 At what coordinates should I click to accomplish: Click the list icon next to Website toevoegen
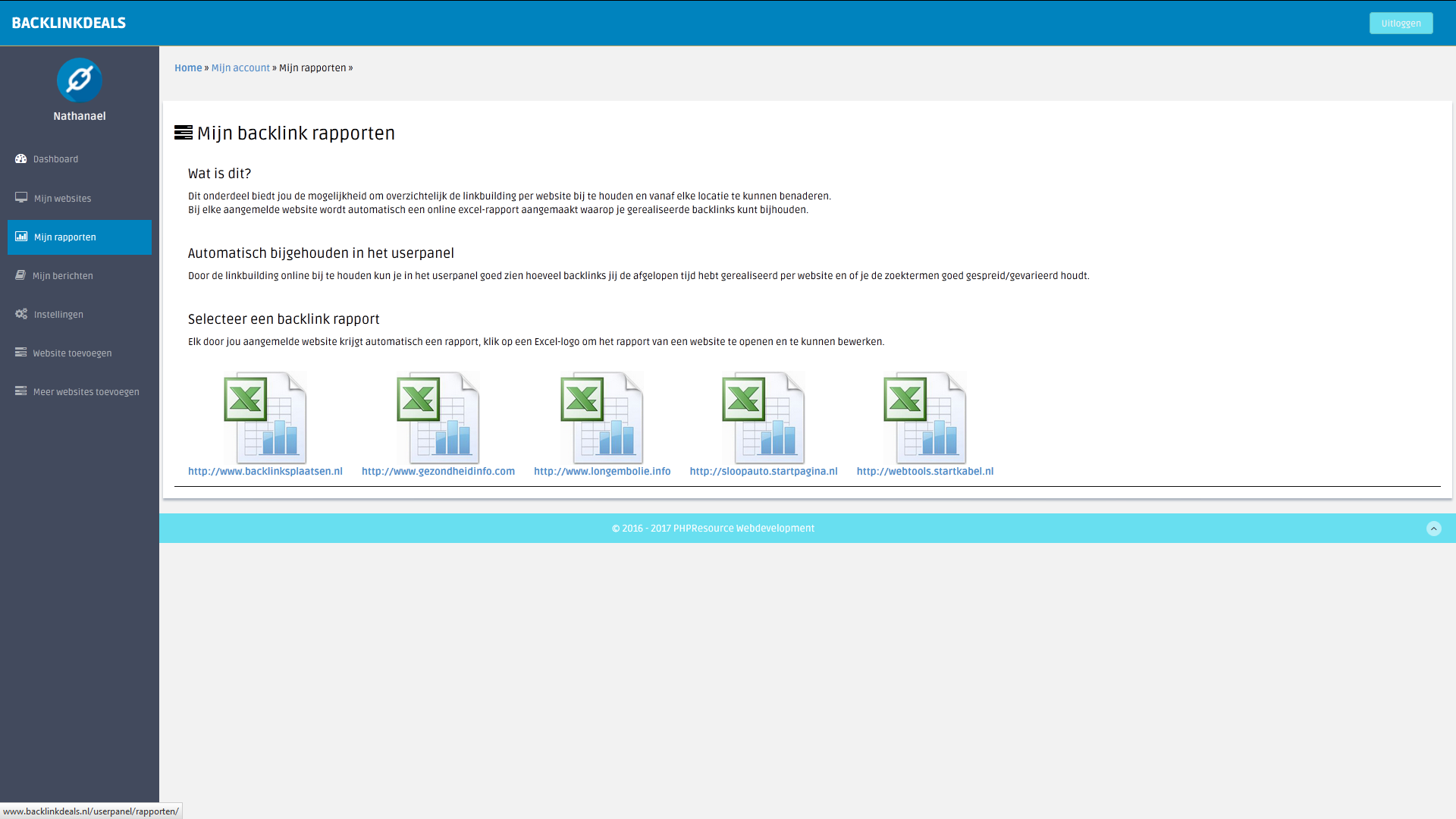(21, 353)
